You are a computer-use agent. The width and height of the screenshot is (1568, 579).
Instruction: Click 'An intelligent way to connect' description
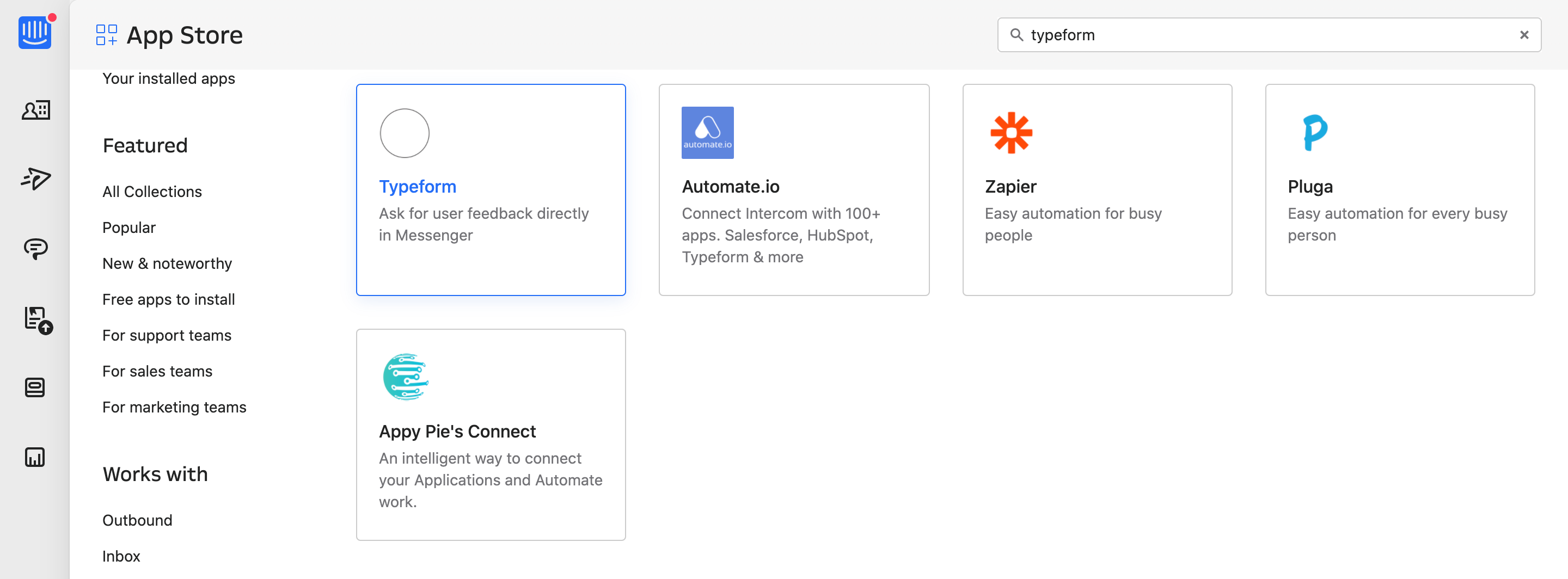(x=491, y=480)
